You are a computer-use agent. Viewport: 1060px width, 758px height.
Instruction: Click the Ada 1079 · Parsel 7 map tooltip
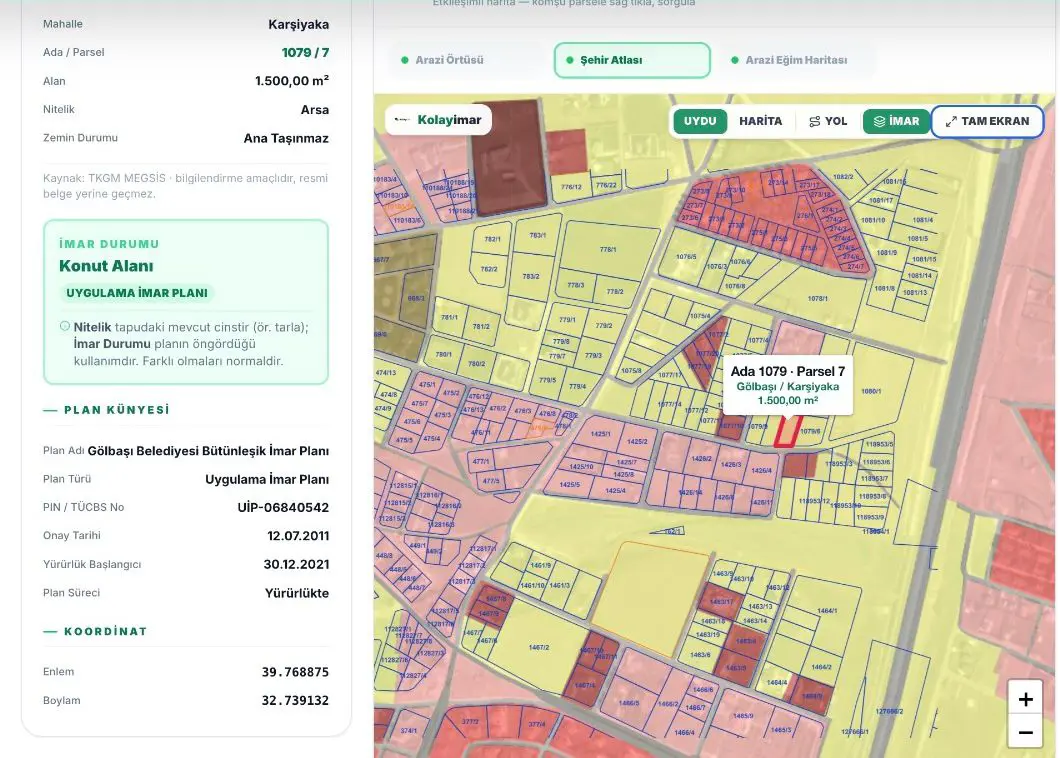pyautogui.click(x=788, y=385)
